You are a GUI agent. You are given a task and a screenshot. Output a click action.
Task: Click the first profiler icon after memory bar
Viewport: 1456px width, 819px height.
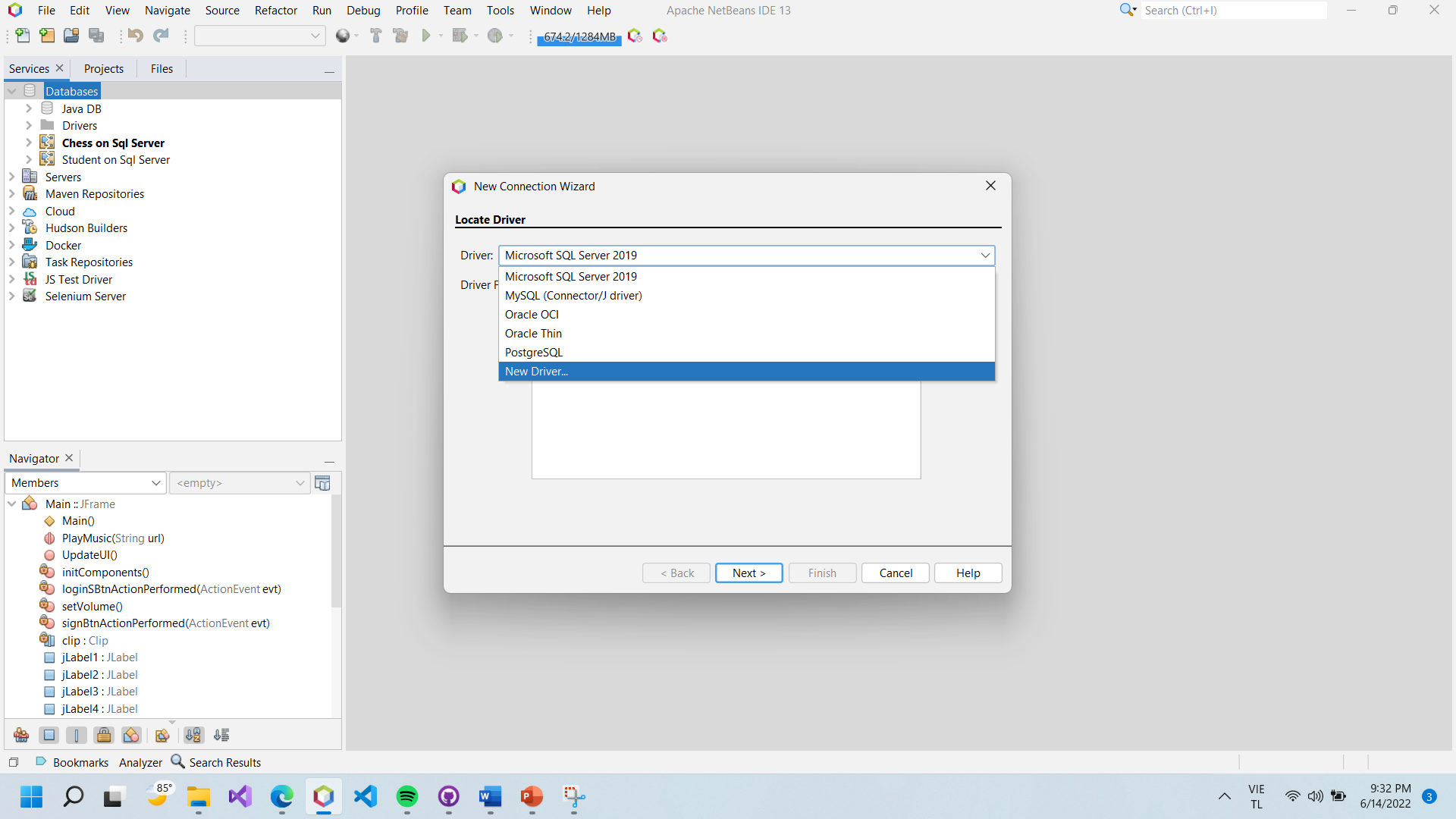(x=635, y=36)
